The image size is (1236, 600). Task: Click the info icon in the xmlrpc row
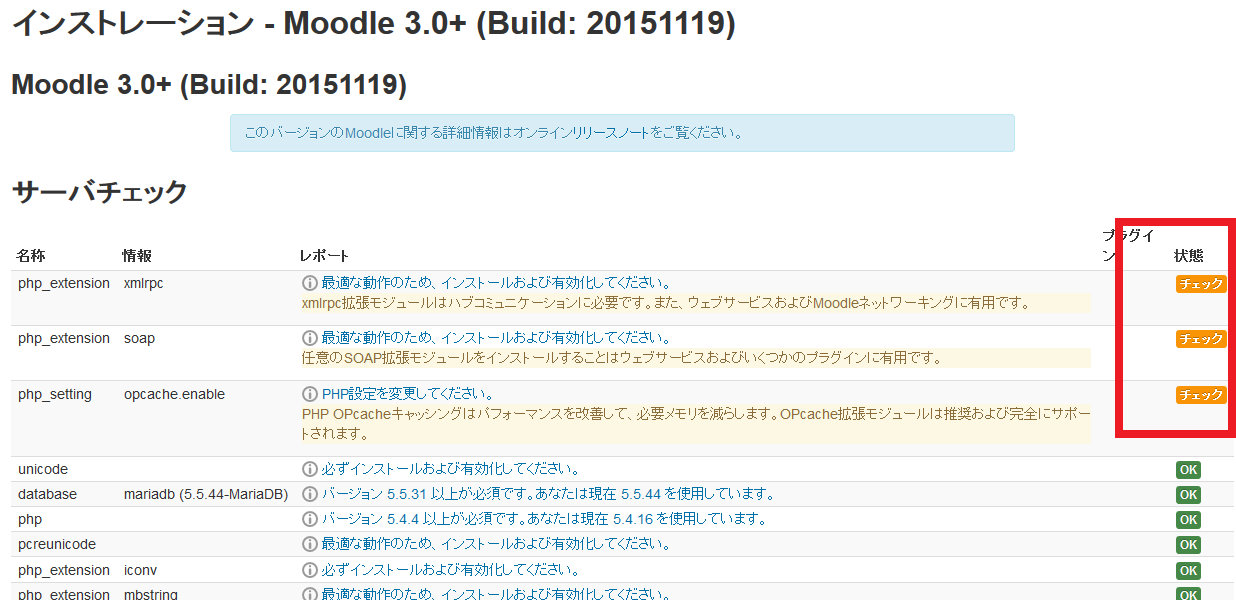pyautogui.click(x=309, y=283)
